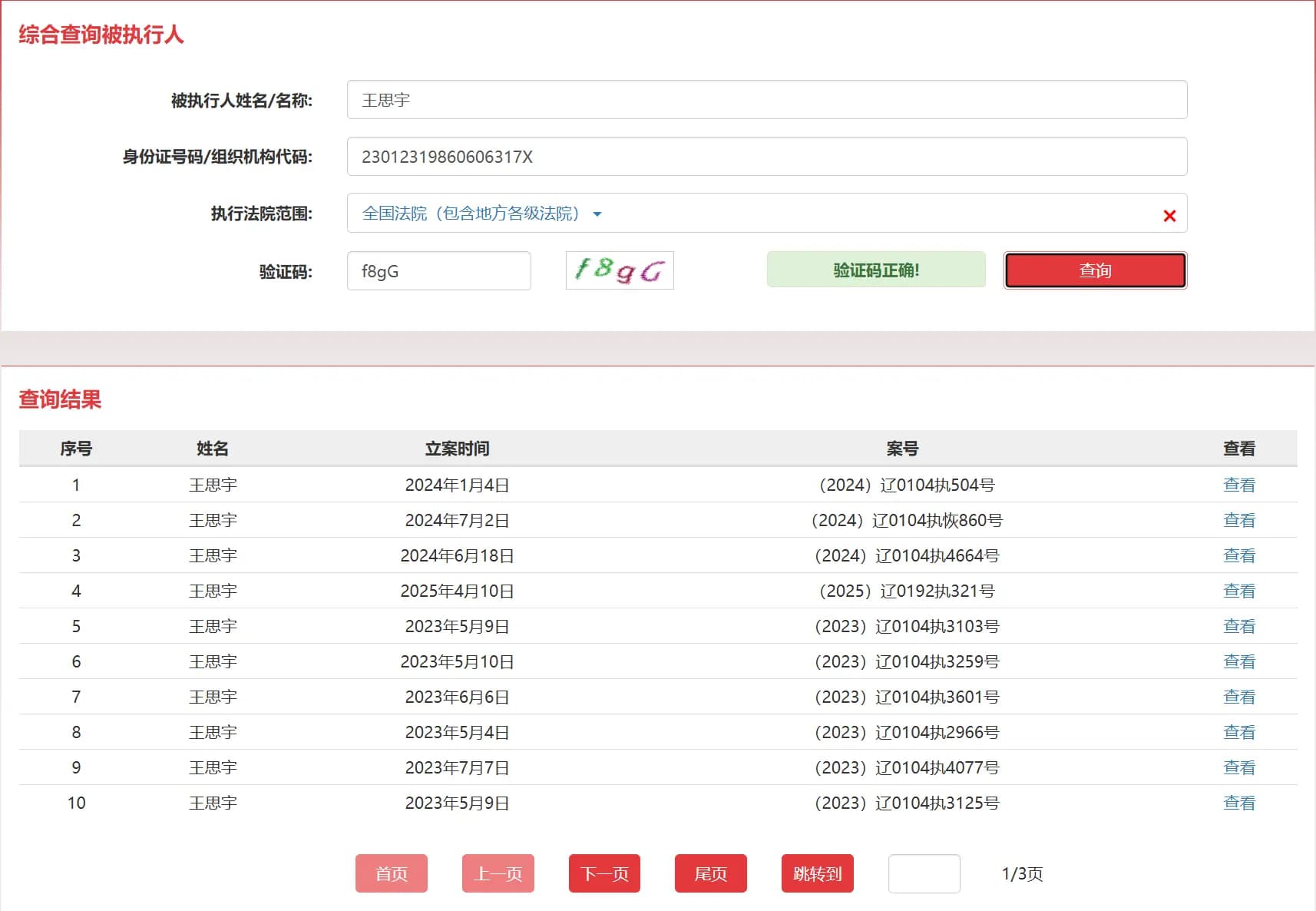1316x911 pixels.
Task: View the last row case 辽0104执3125号
Action: pyautogui.click(x=1239, y=803)
